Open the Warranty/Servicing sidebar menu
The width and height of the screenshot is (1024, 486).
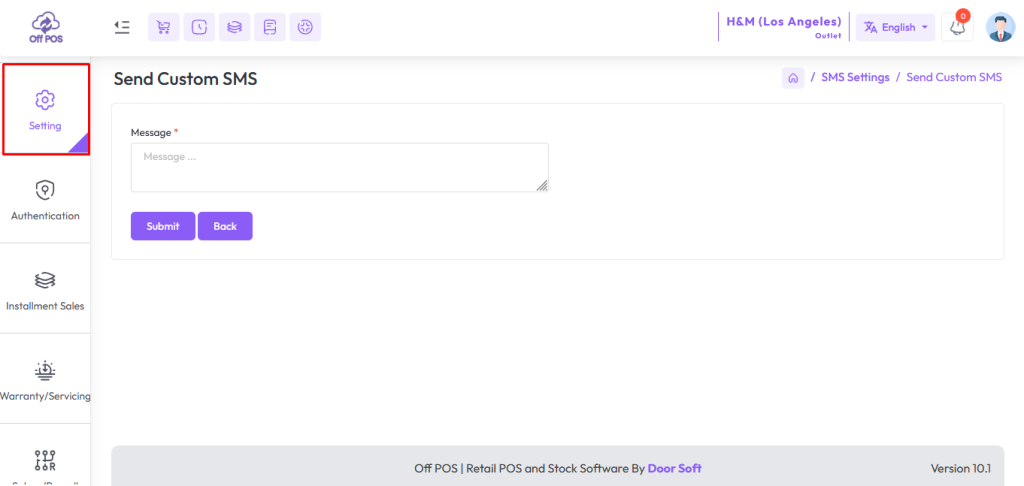pyautogui.click(x=45, y=380)
